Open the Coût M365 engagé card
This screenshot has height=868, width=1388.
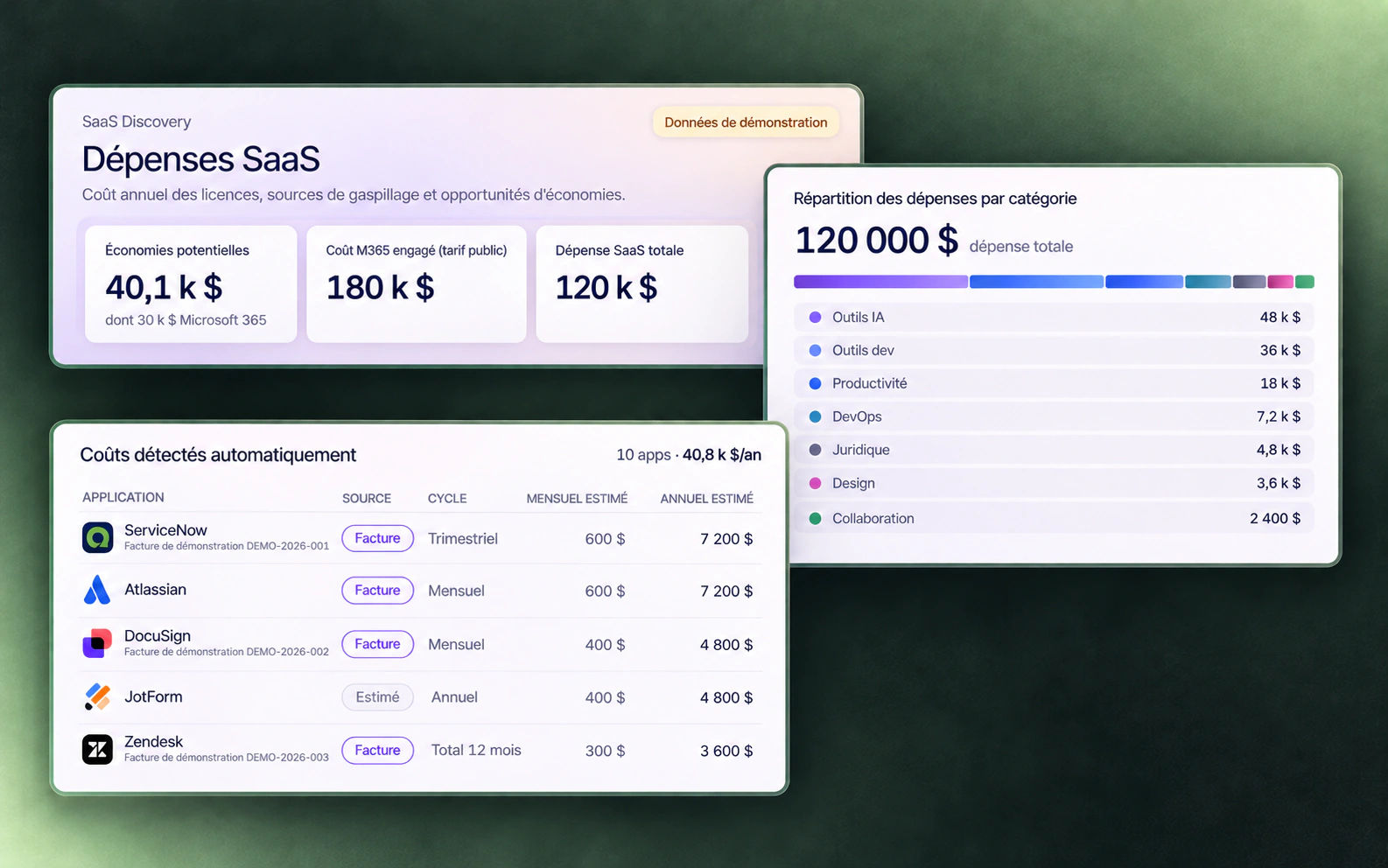coord(417,284)
